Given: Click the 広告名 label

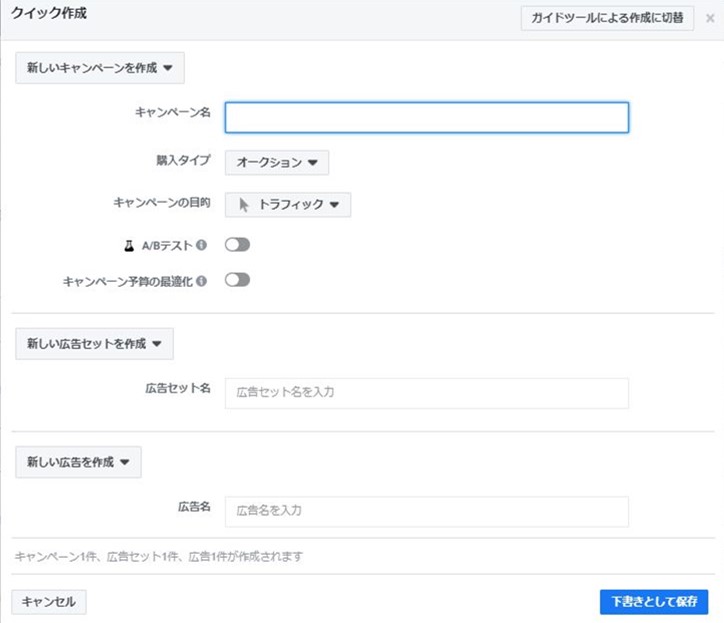Looking at the screenshot, I should (194, 507).
